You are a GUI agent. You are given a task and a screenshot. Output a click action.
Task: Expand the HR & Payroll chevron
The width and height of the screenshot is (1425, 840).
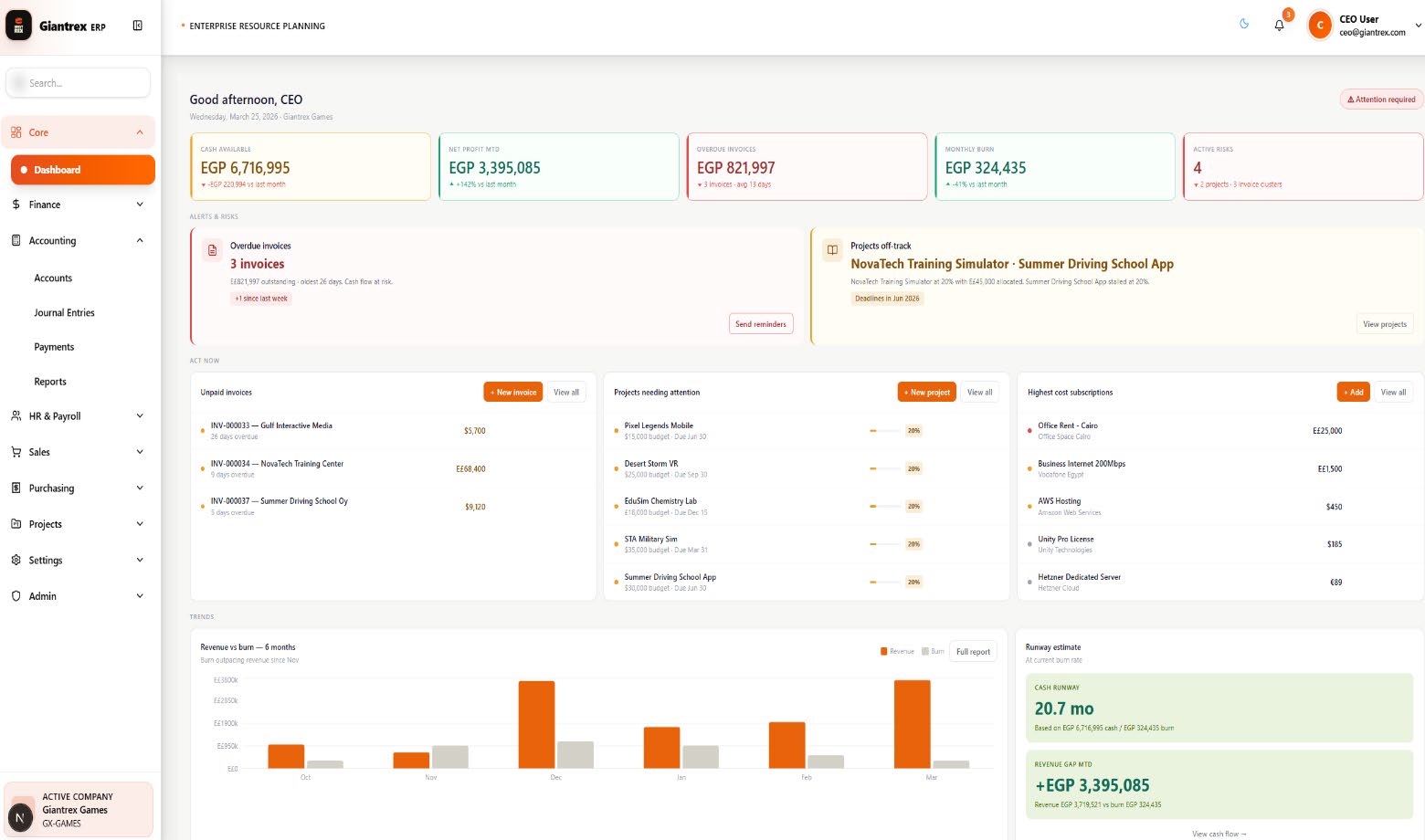pyautogui.click(x=140, y=416)
